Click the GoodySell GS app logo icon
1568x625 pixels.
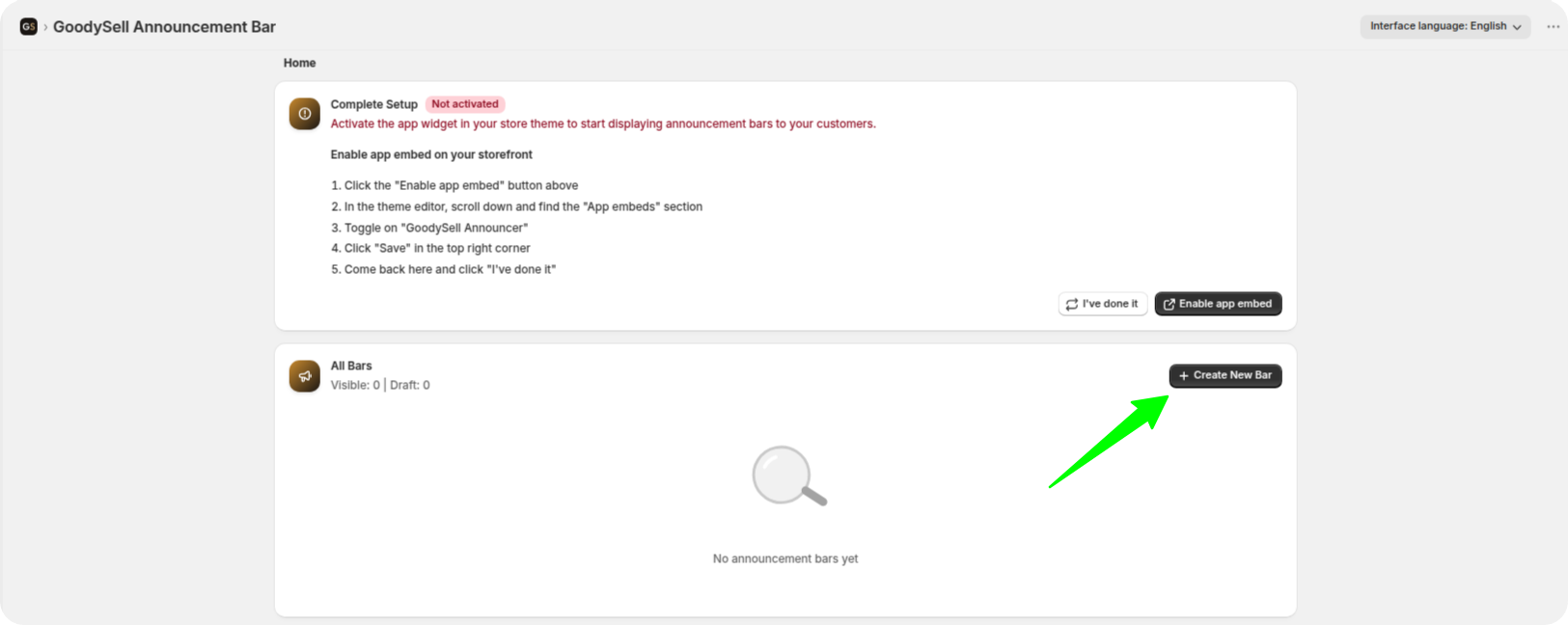click(29, 27)
